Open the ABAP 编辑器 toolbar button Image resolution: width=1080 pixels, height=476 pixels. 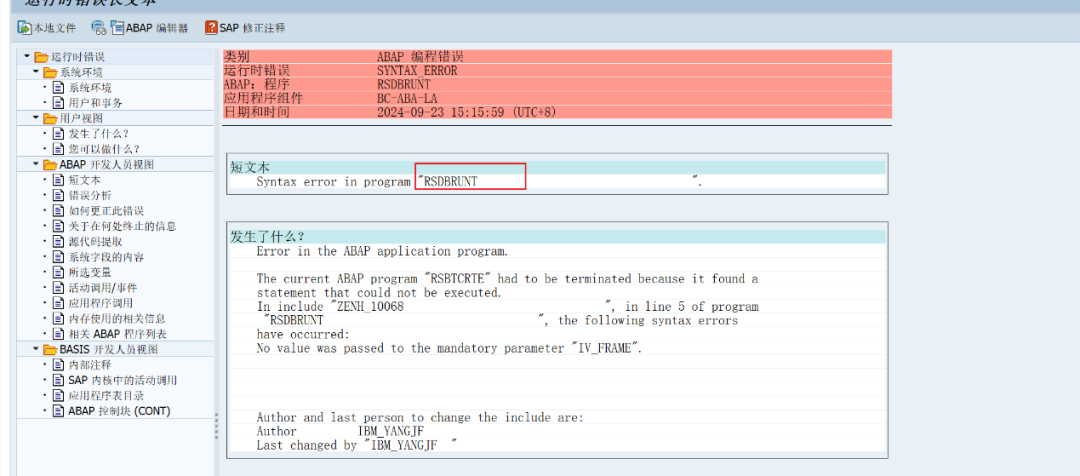(149, 28)
